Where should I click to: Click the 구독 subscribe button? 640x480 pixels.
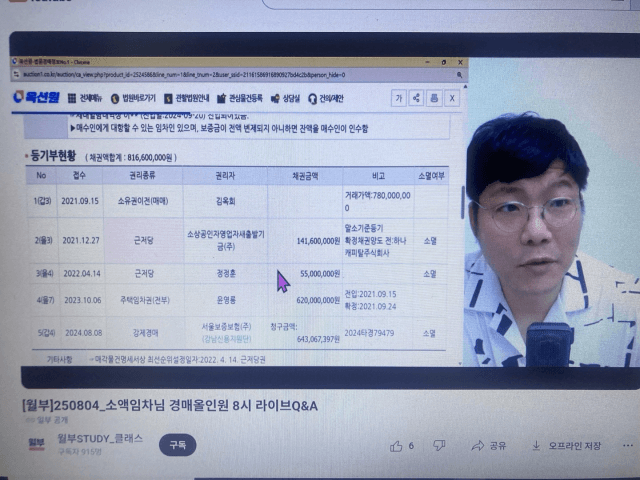(x=178, y=445)
